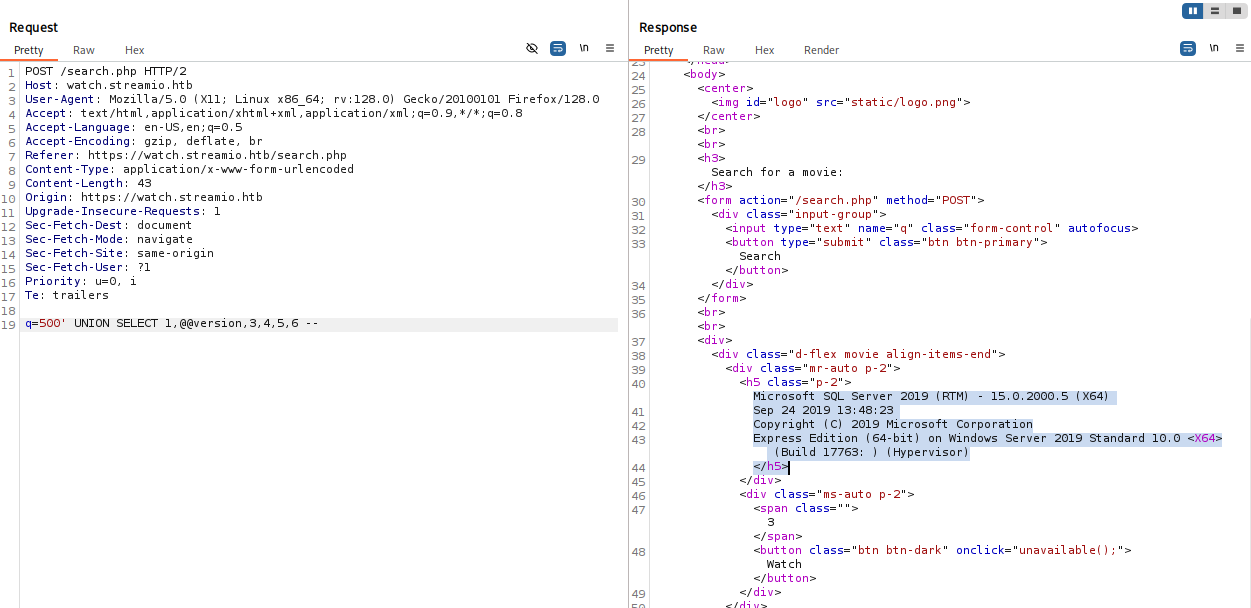Click the 'Sec-Fetch-User: ?1' header line
The image size is (1251, 608).
tap(88, 267)
